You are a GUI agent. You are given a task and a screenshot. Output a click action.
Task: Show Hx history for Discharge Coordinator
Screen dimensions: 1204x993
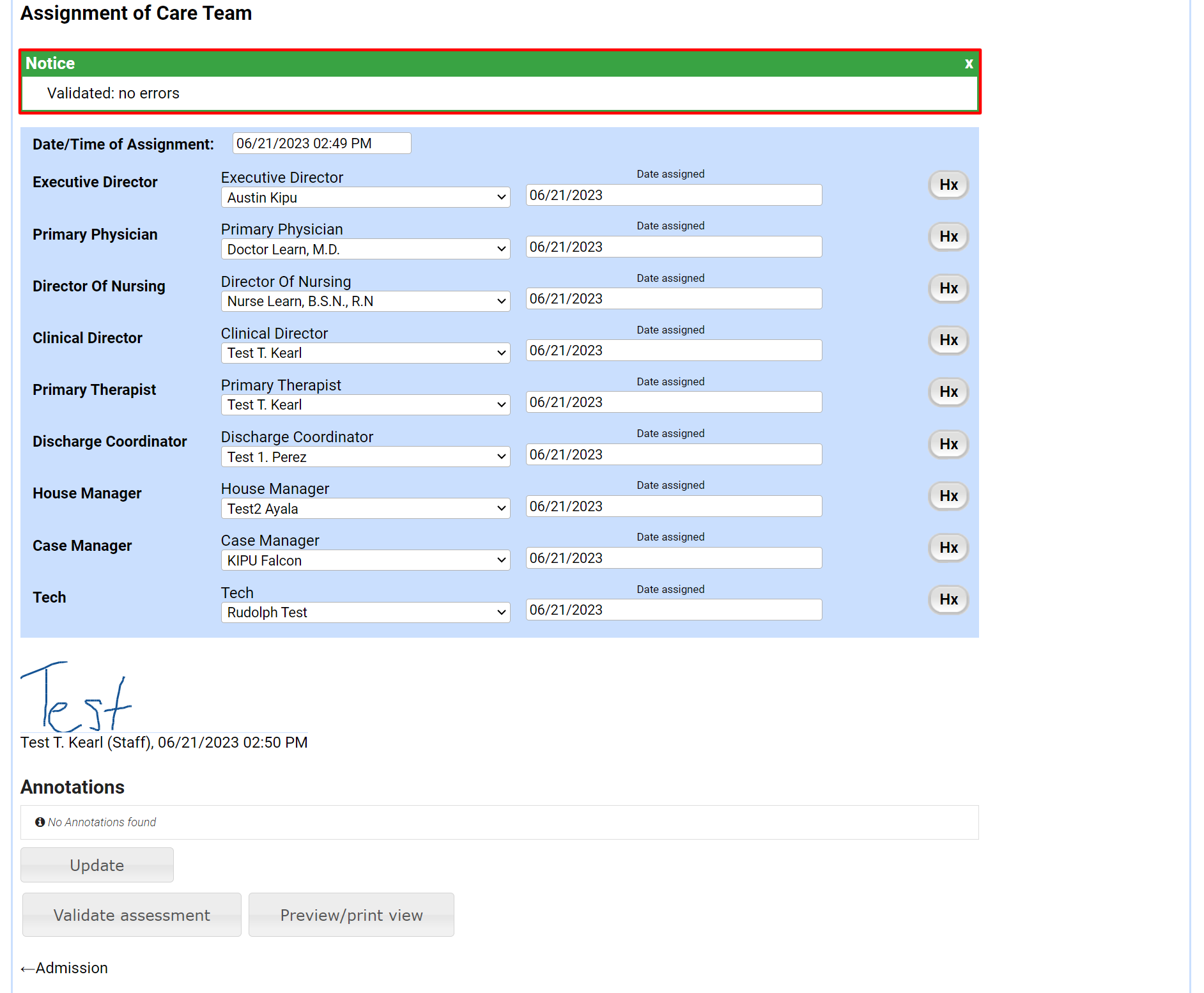[948, 445]
